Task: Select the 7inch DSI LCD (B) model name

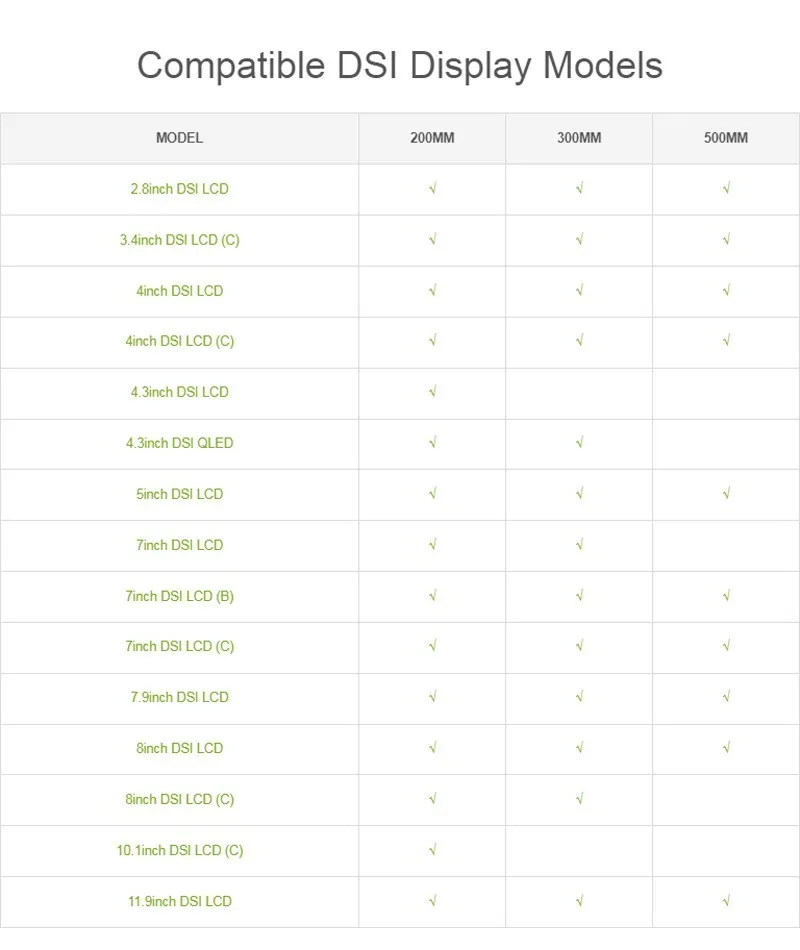Action: 180,596
